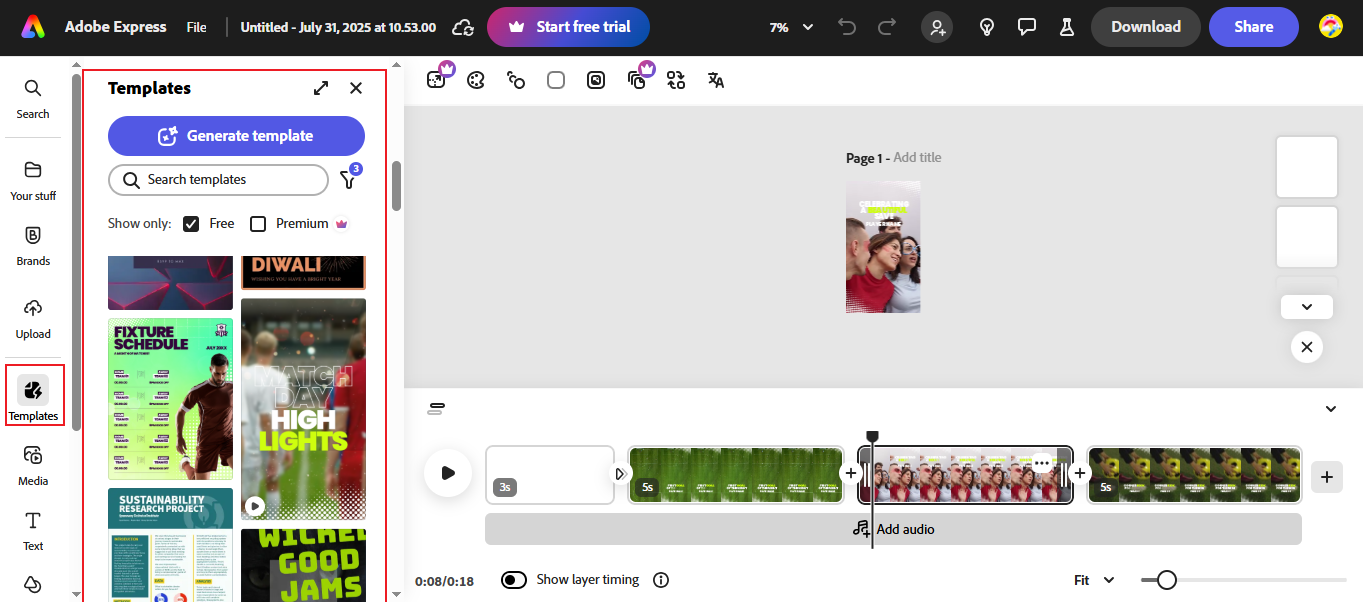The width and height of the screenshot is (1363, 602).
Task: Click Start free trial button
Action: 568,27
